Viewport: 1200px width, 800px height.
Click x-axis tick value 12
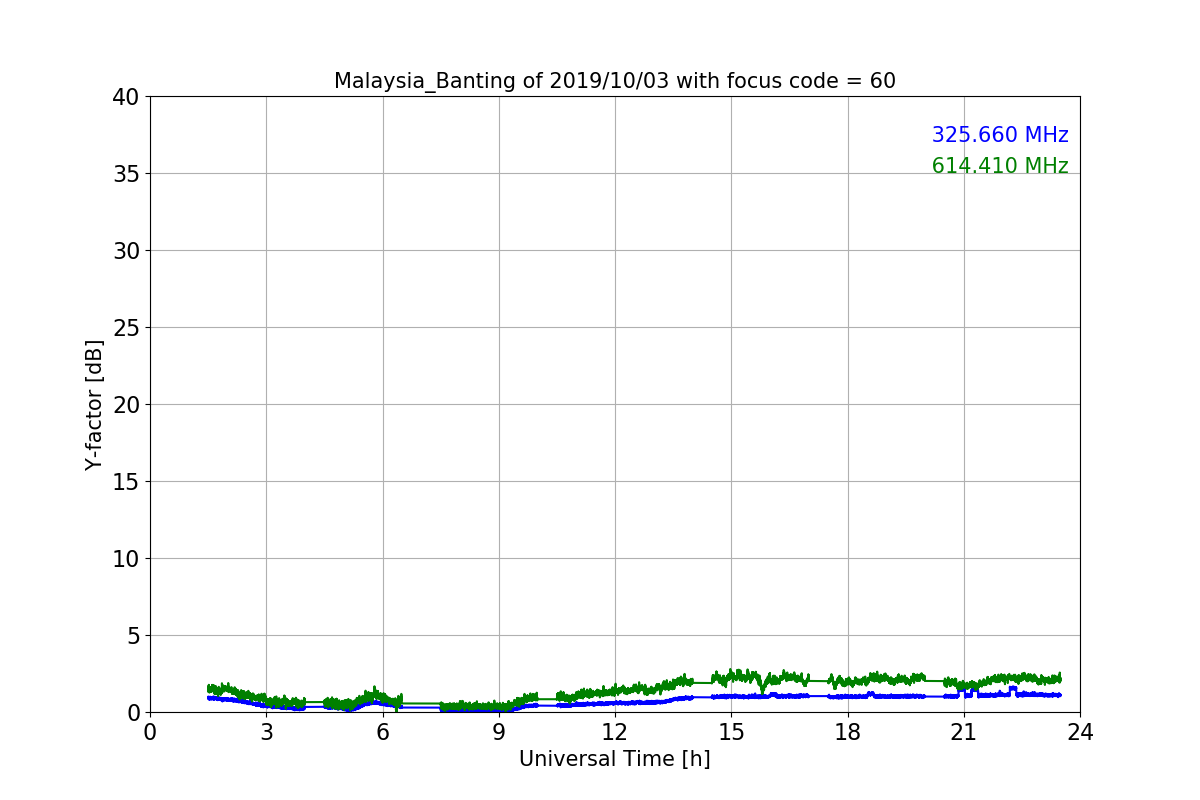pyautogui.click(x=615, y=732)
